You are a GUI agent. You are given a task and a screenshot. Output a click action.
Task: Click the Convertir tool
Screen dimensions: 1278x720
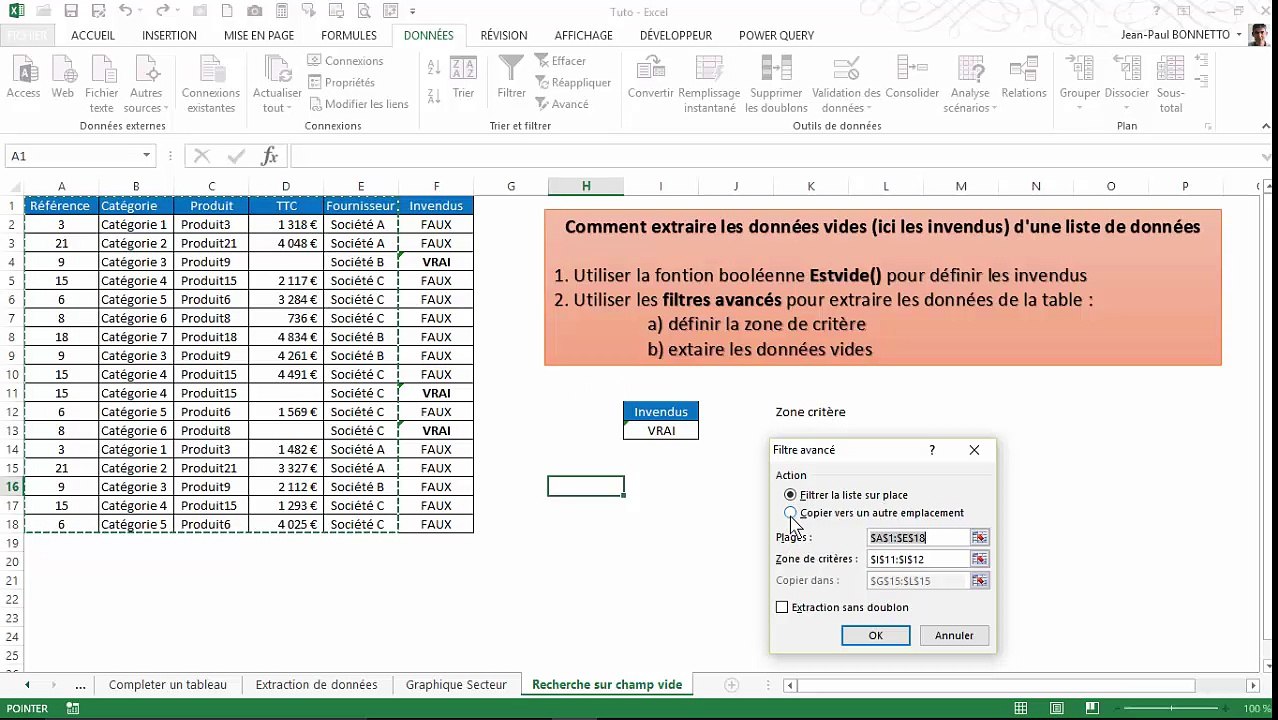click(x=651, y=78)
